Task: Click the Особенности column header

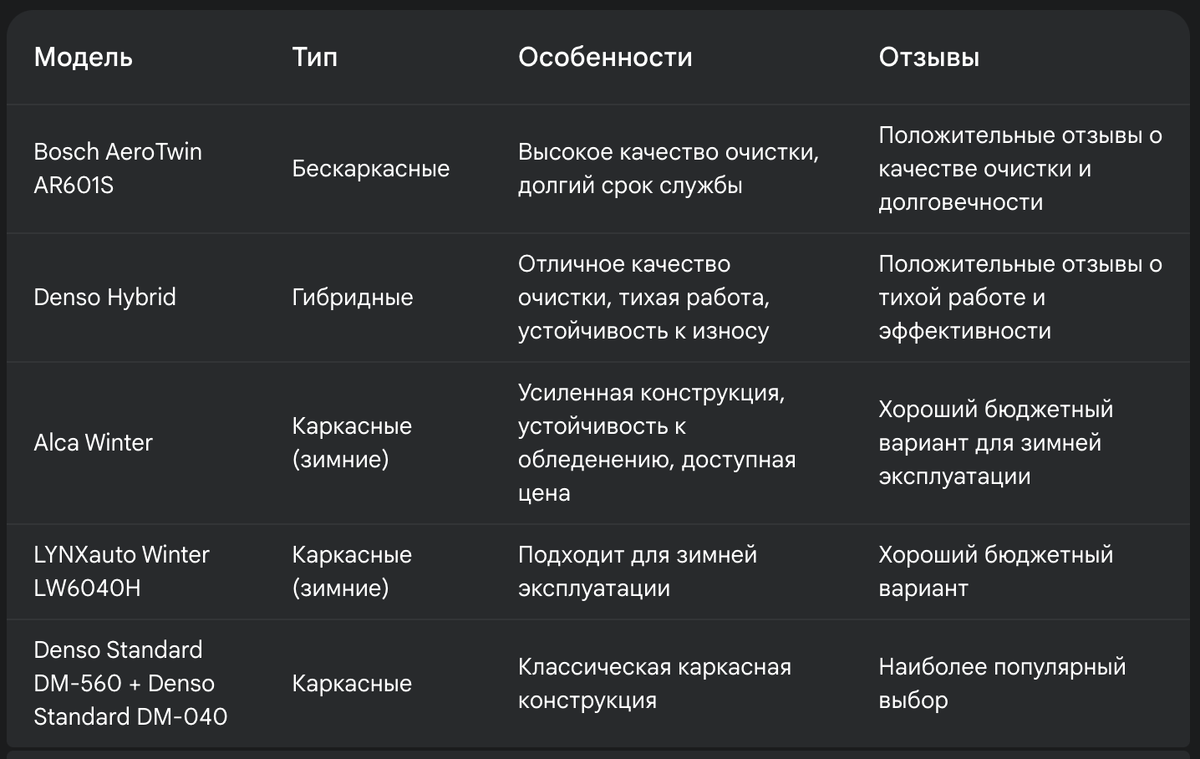Action: coord(604,58)
